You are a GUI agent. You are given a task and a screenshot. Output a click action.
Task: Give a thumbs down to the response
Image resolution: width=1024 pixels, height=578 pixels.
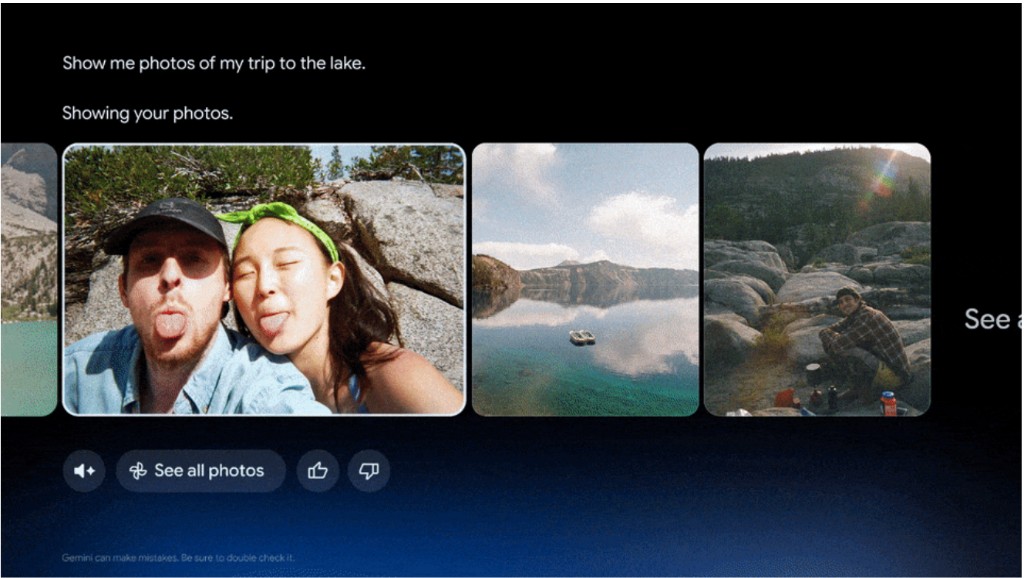369,470
